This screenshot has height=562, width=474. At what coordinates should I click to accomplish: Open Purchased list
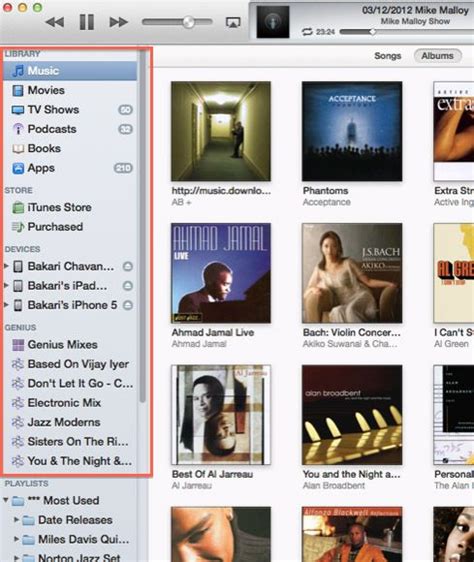pos(70,227)
